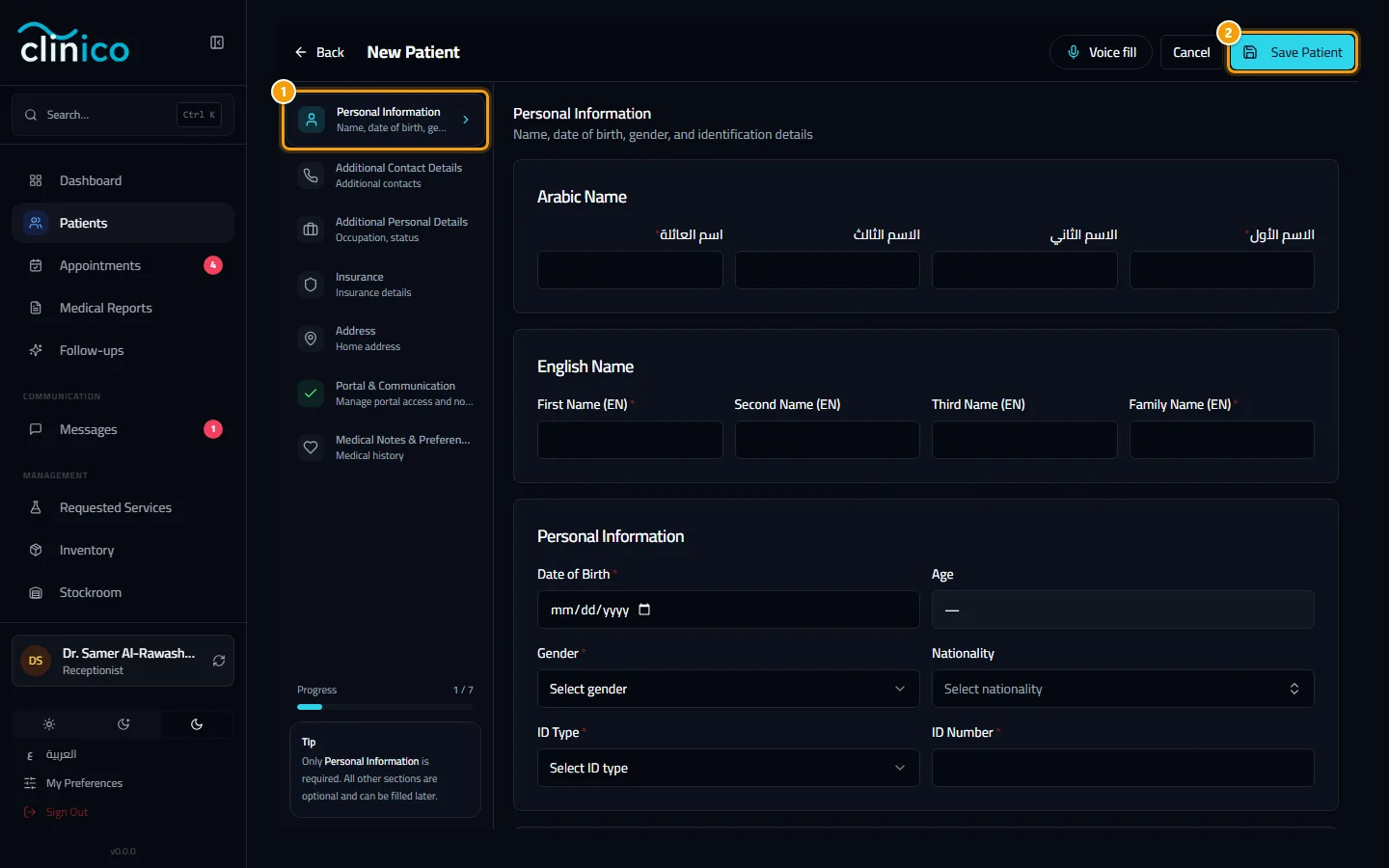Open Medical Notes & Preferences section
Viewport: 1389px width, 868px height.
point(386,448)
